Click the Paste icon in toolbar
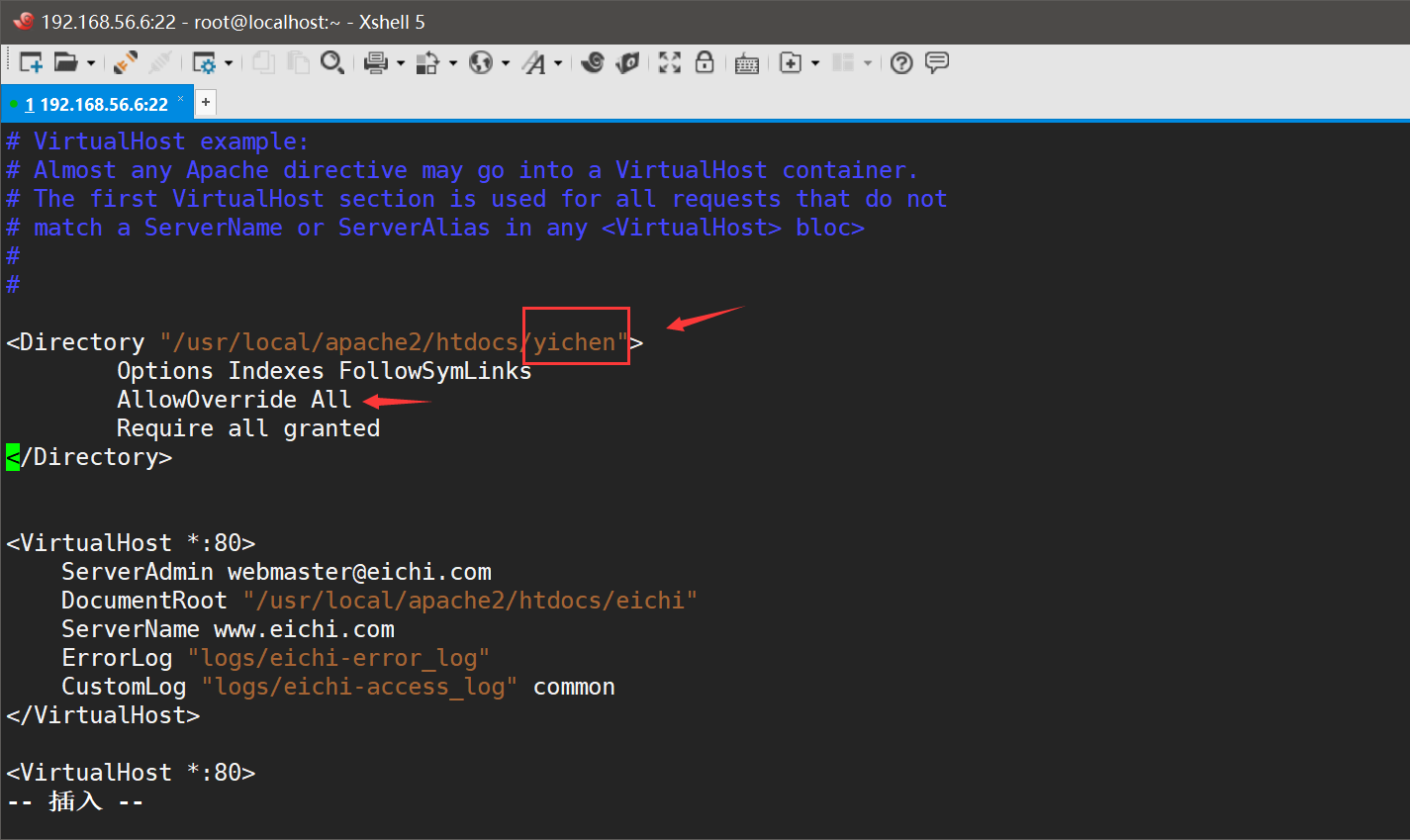This screenshot has height=840, width=1410. coord(298,62)
